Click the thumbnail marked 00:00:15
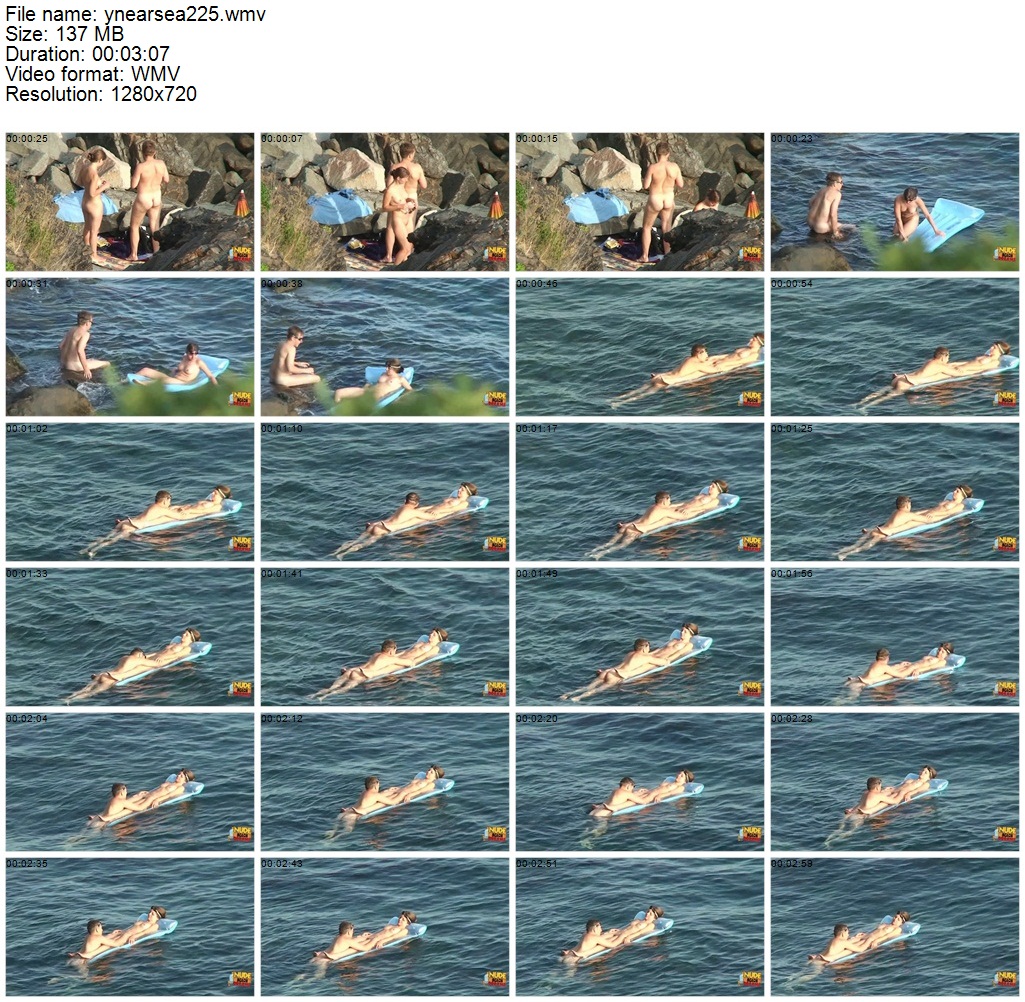Screen dimensions: 1025x1002 coord(639,202)
